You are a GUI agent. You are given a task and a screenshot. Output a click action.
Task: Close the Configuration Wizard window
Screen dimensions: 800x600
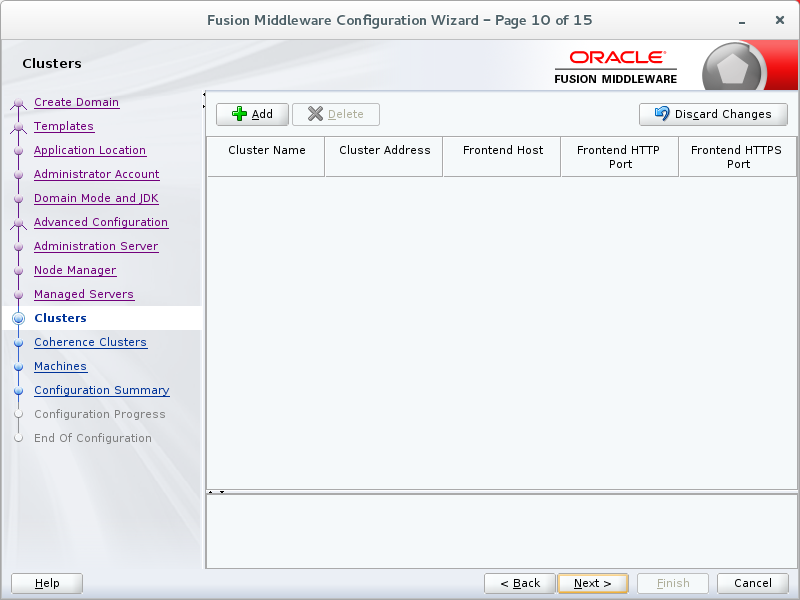780,20
